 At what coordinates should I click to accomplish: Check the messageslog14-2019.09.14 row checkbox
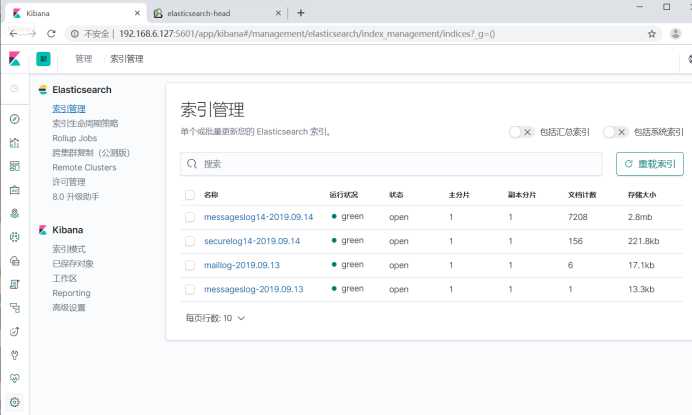tap(190, 217)
